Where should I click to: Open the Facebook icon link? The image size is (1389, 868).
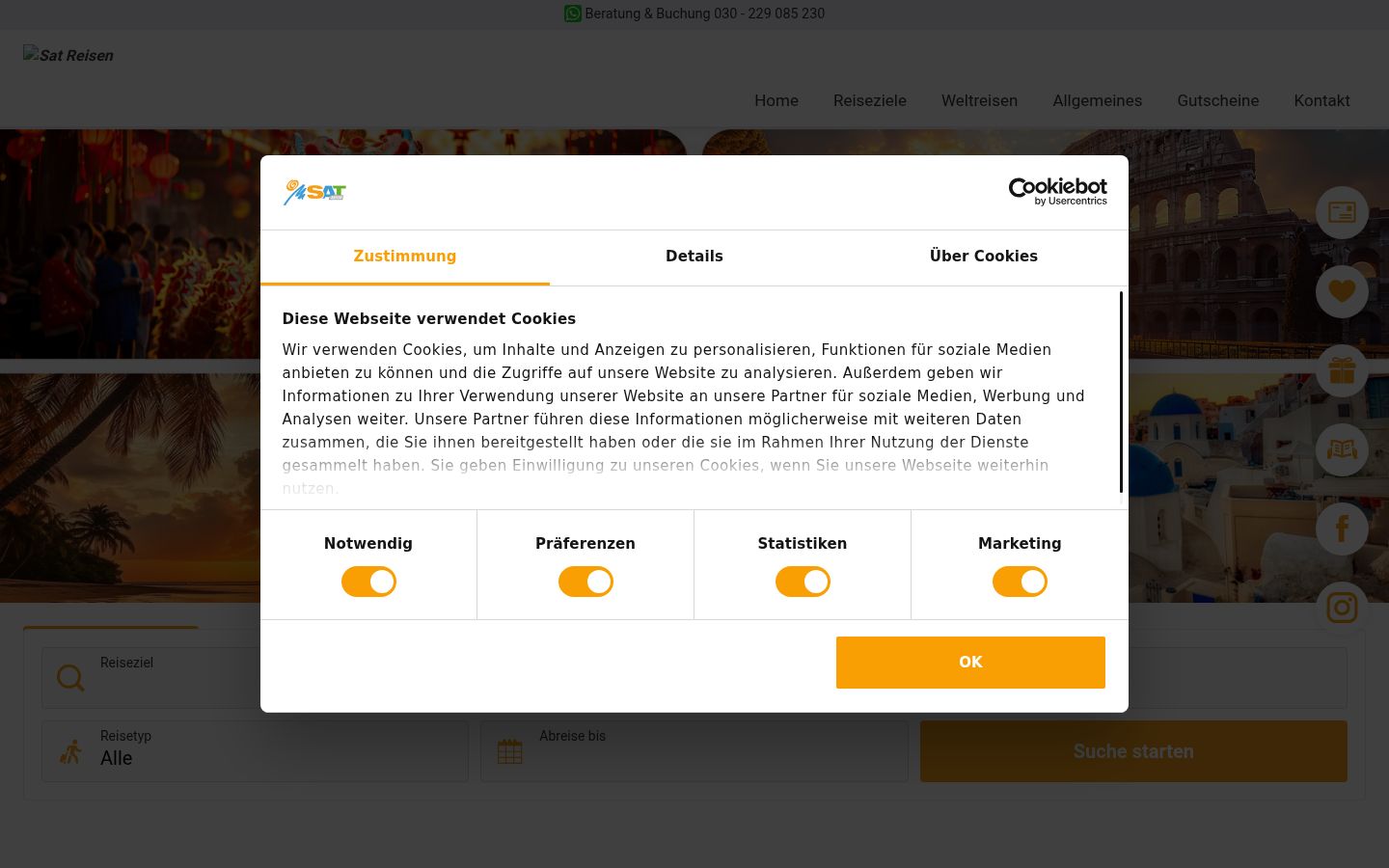pos(1342,529)
